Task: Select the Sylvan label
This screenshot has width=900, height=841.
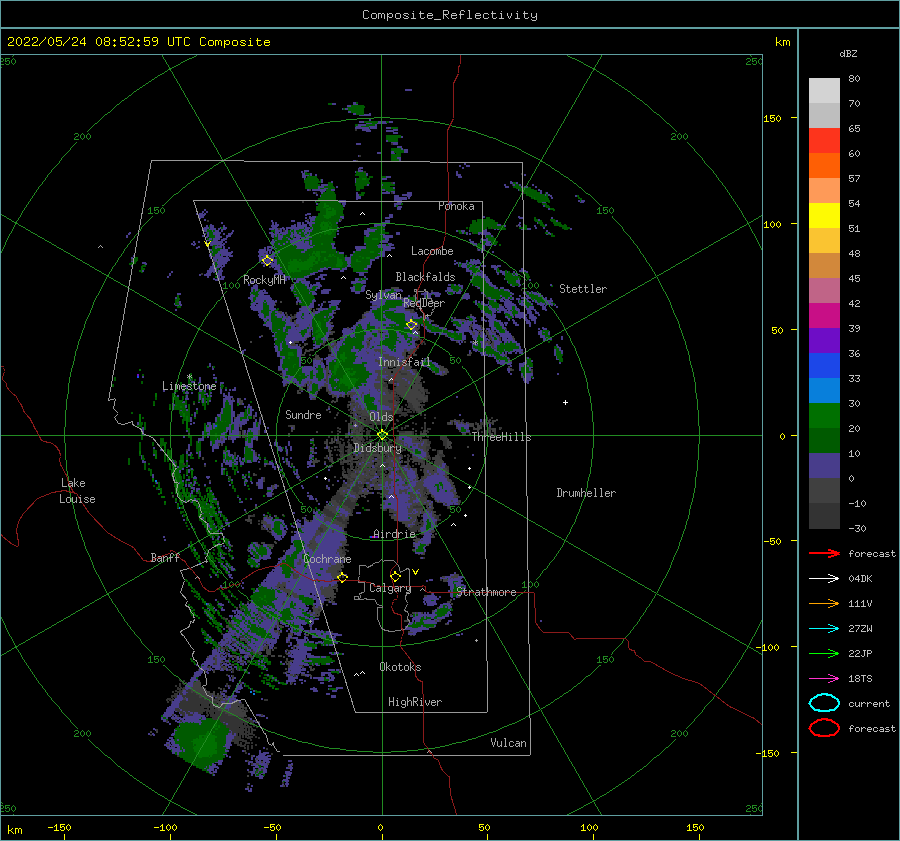Action: tap(383, 295)
